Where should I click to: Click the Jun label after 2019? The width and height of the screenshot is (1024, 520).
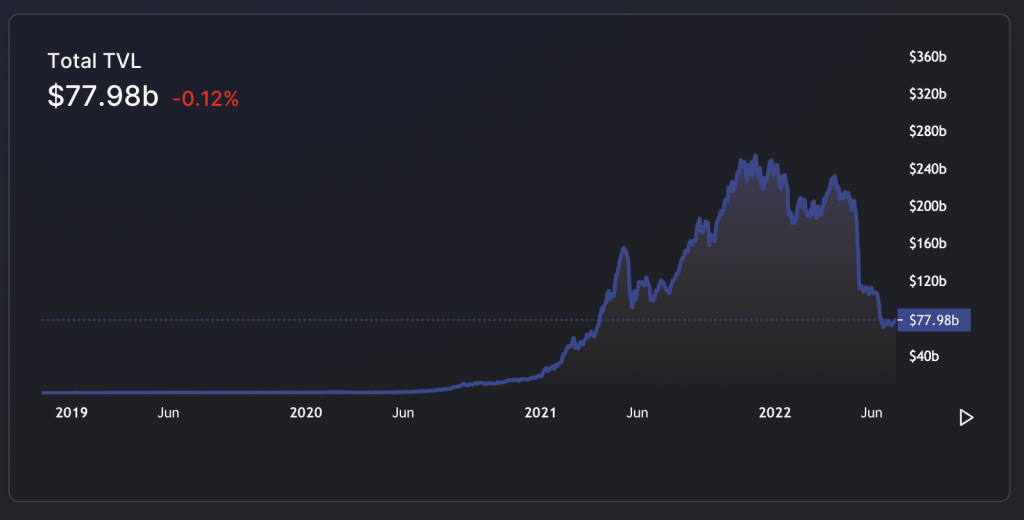[168, 413]
